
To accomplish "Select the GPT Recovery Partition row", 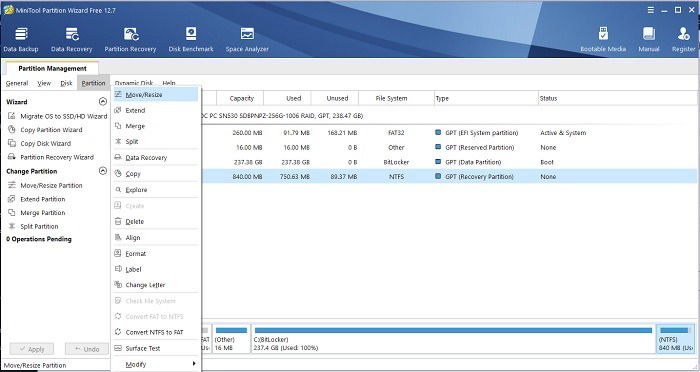I will coord(449,176).
